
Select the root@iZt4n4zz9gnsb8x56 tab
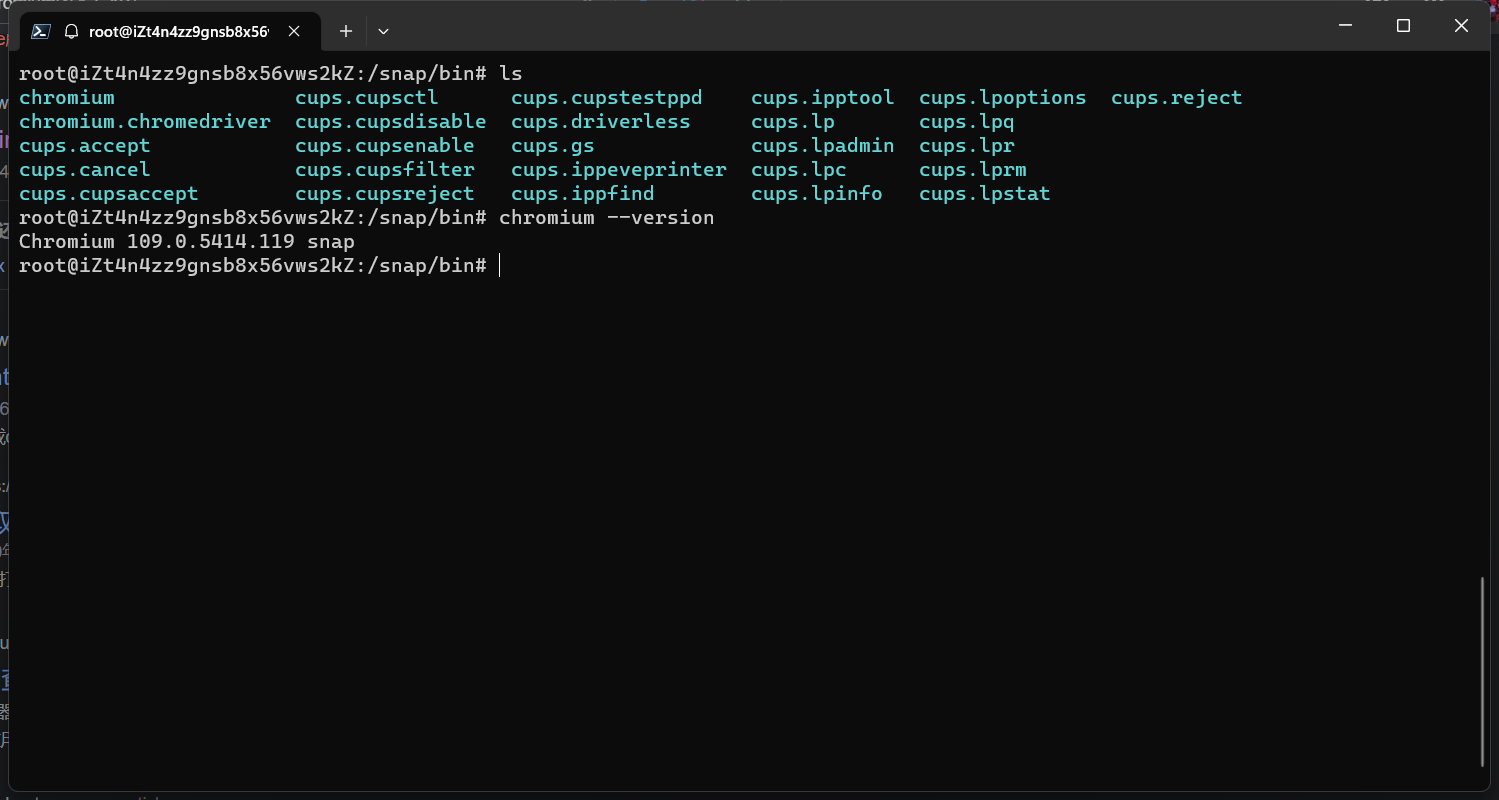(180, 31)
